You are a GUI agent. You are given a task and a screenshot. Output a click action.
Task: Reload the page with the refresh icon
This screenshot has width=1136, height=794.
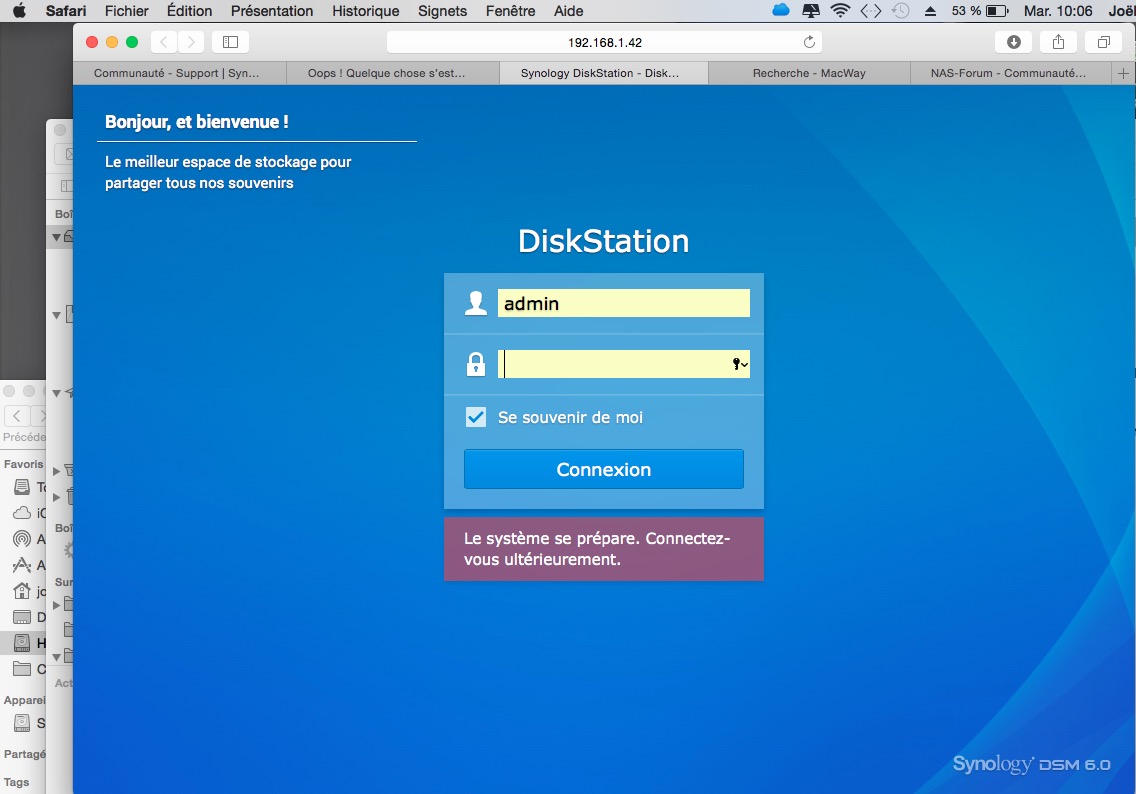pyautogui.click(x=809, y=42)
